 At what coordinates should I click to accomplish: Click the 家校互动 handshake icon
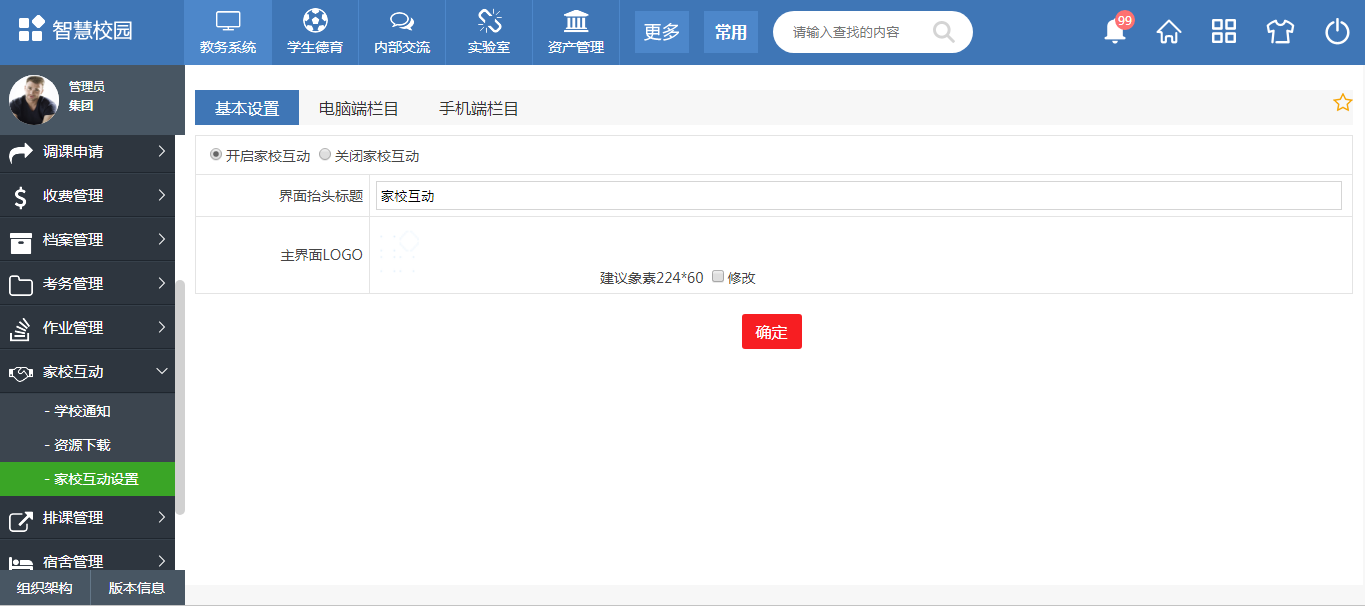[x=21, y=373]
